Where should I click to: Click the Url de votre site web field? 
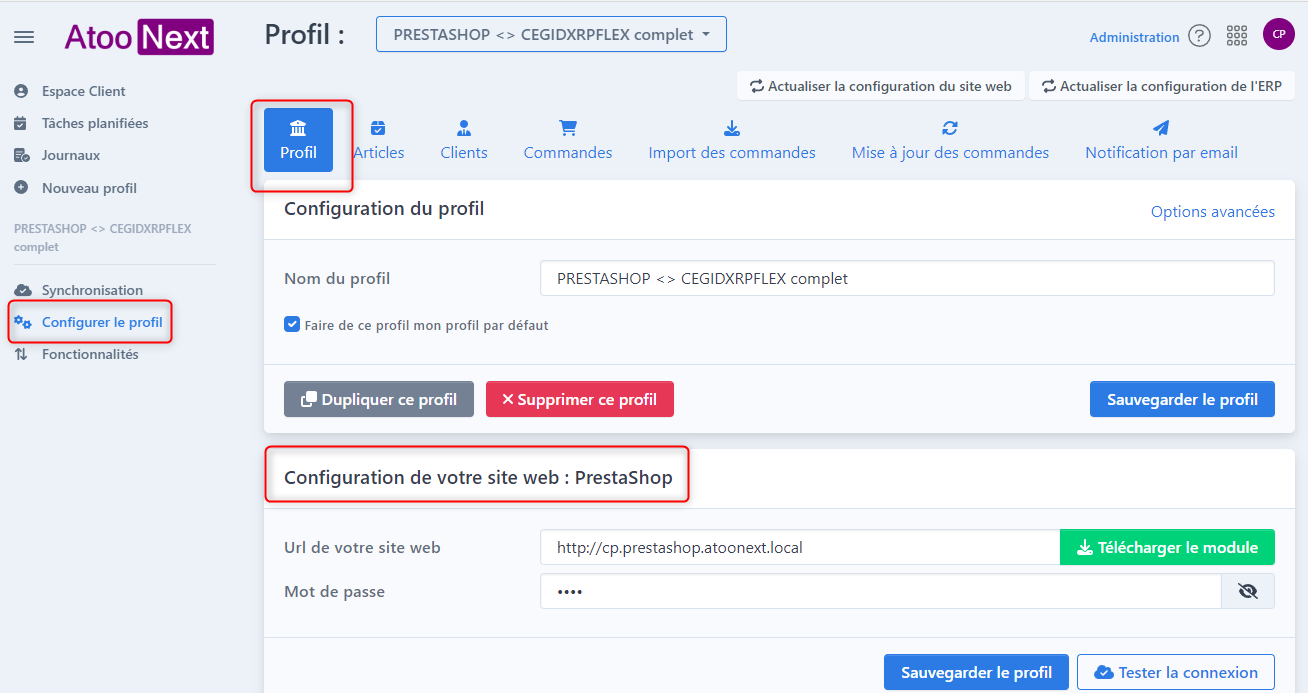[x=800, y=547]
